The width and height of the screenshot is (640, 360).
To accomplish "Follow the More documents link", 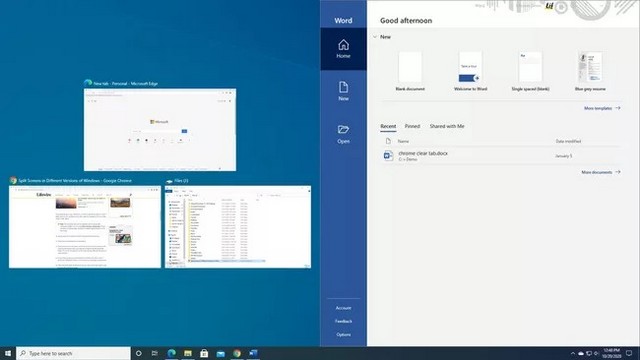I will pyautogui.click(x=601, y=172).
